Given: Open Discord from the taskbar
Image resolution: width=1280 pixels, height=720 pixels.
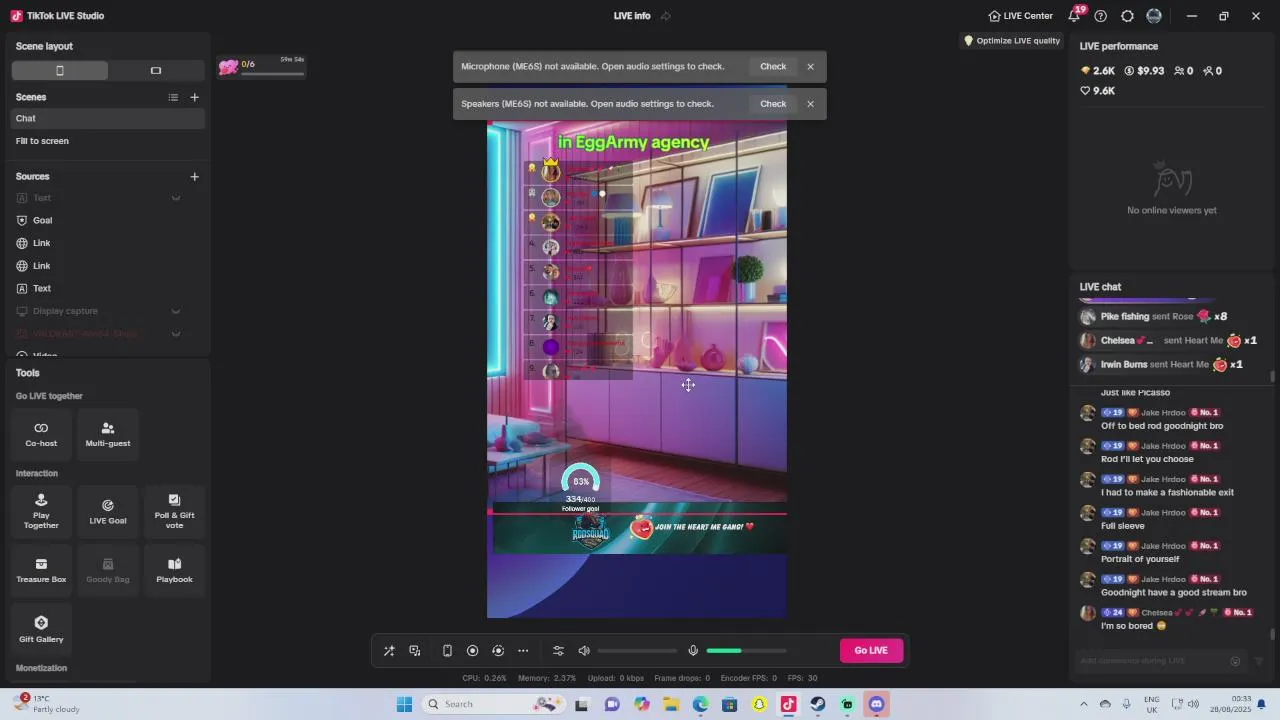Looking at the screenshot, I should point(877,705).
